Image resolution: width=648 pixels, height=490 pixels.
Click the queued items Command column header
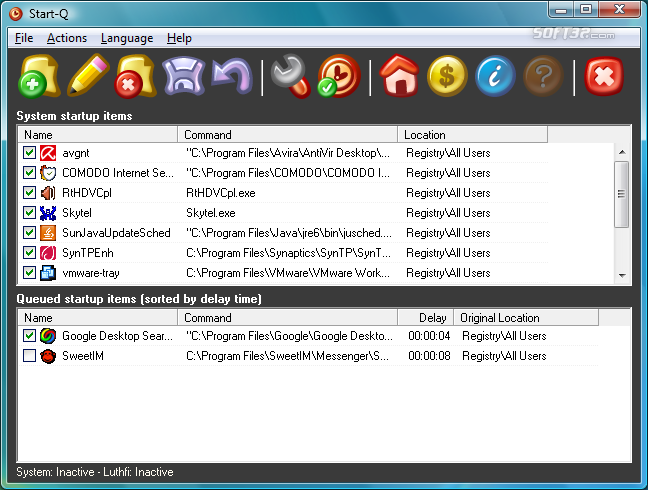[x=288, y=318]
